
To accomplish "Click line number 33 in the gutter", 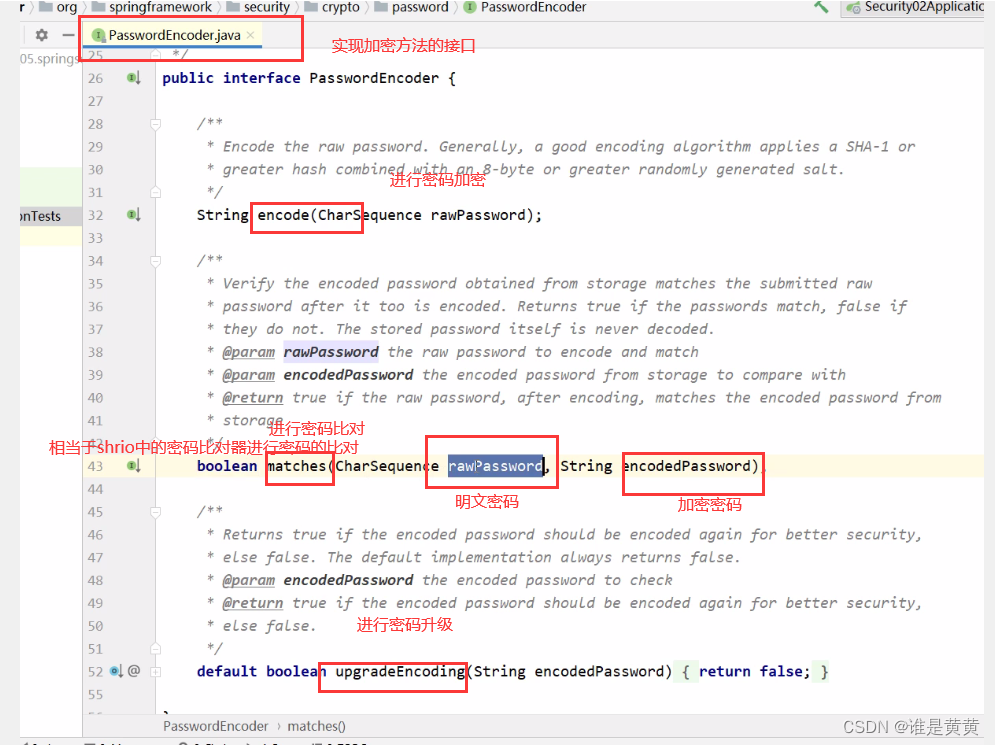I will click(96, 238).
